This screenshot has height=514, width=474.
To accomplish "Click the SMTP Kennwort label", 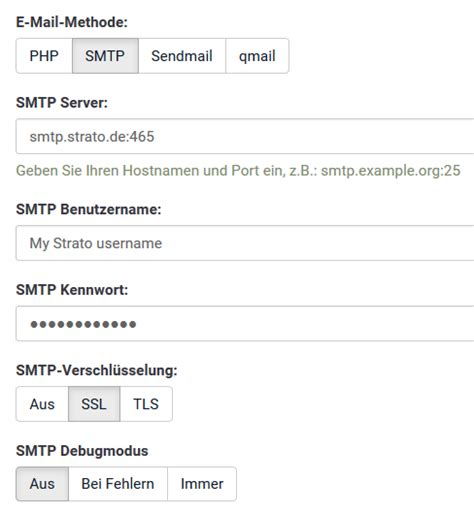I will pyautogui.click(x=72, y=290).
